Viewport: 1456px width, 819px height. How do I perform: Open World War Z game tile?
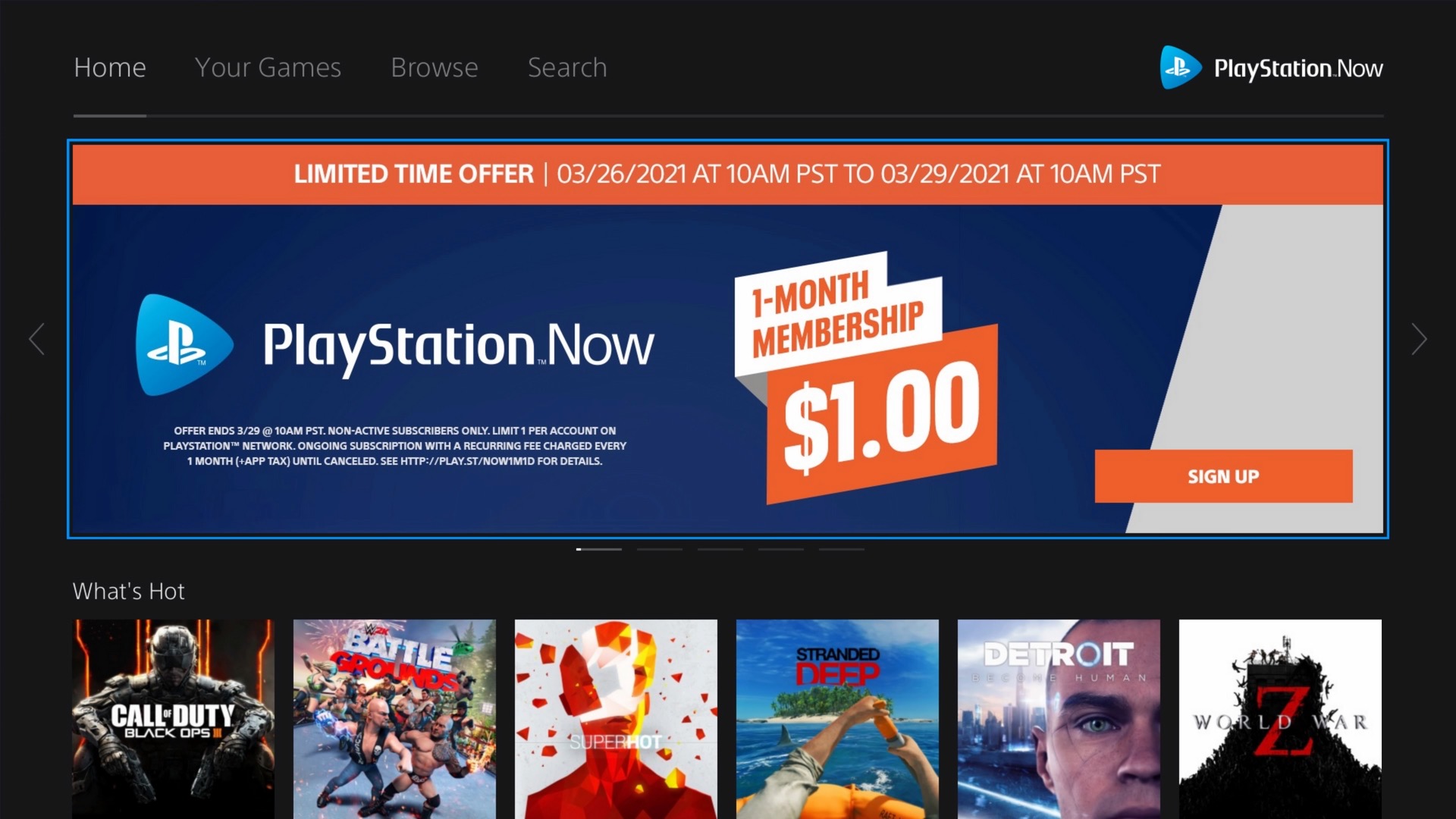point(1280,719)
